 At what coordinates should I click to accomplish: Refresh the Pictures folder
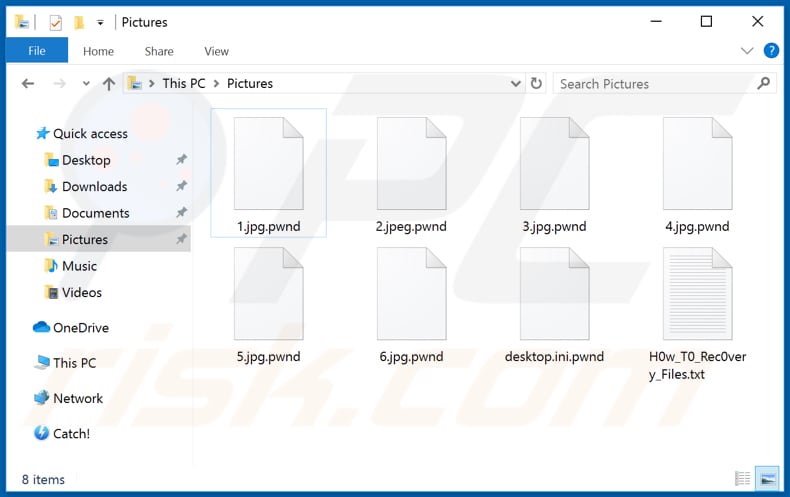(x=536, y=83)
